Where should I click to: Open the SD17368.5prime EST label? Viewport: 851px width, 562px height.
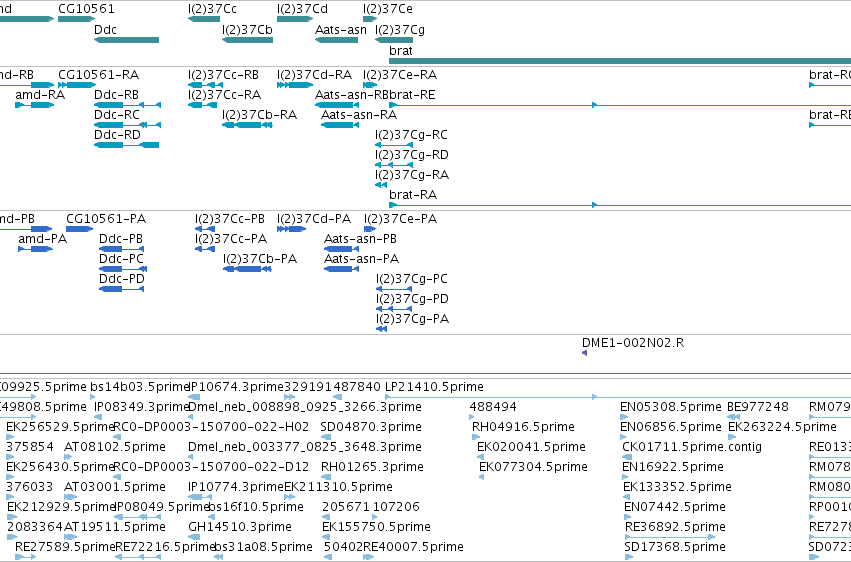click(675, 546)
